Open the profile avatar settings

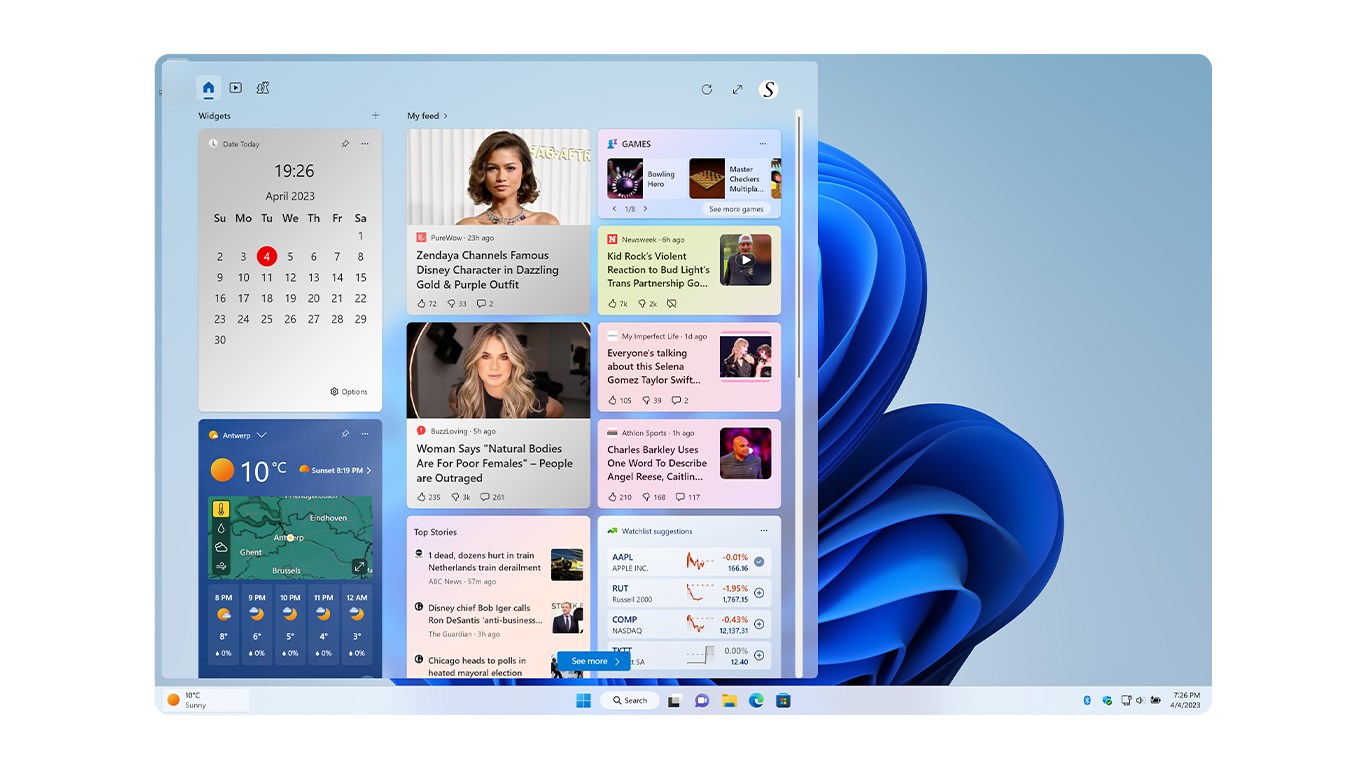pyautogui.click(x=768, y=89)
